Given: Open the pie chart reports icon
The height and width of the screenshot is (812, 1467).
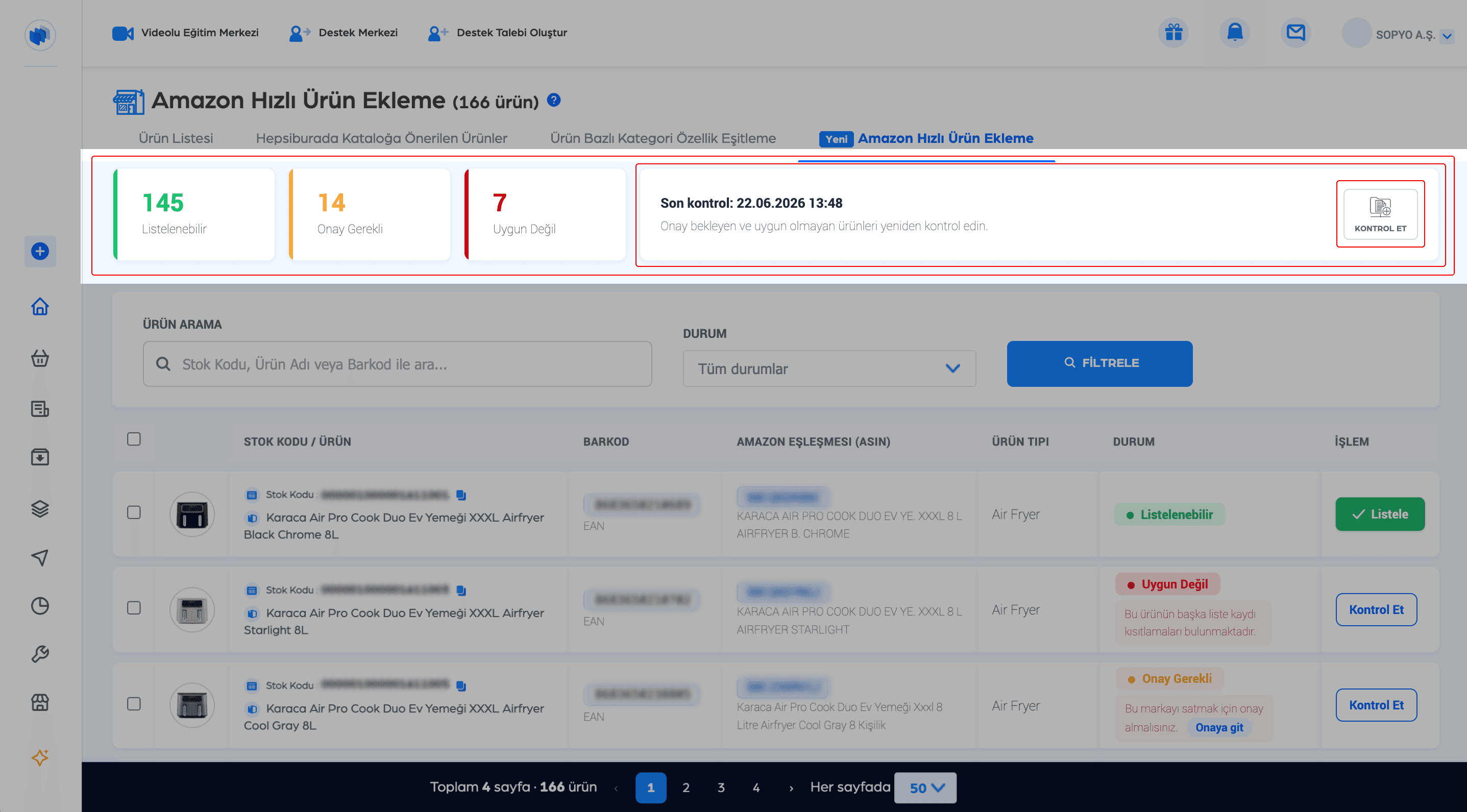Looking at the screenshot, I should pyautogui.click(x=40, y=606).
